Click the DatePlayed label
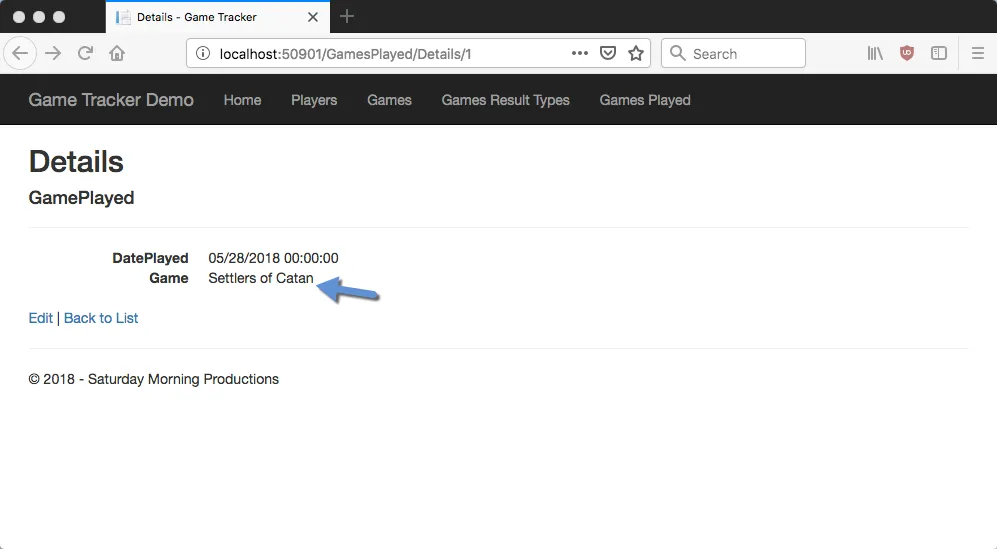Screen dimensions: 997x549 point(150,258)
